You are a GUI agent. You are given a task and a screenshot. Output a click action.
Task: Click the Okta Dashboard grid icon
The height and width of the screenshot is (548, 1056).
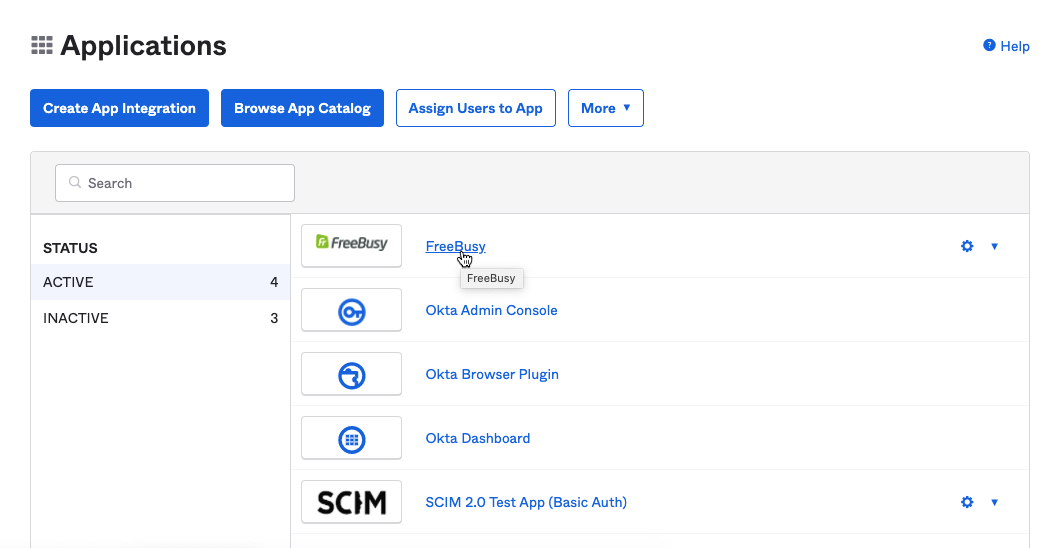[x=351, y=439]
